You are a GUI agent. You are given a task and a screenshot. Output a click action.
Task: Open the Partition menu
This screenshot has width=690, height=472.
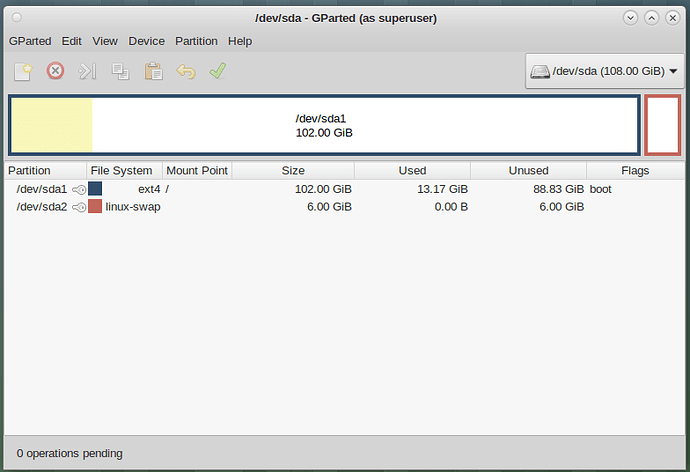pyautogui.click(x=196, y=41)
